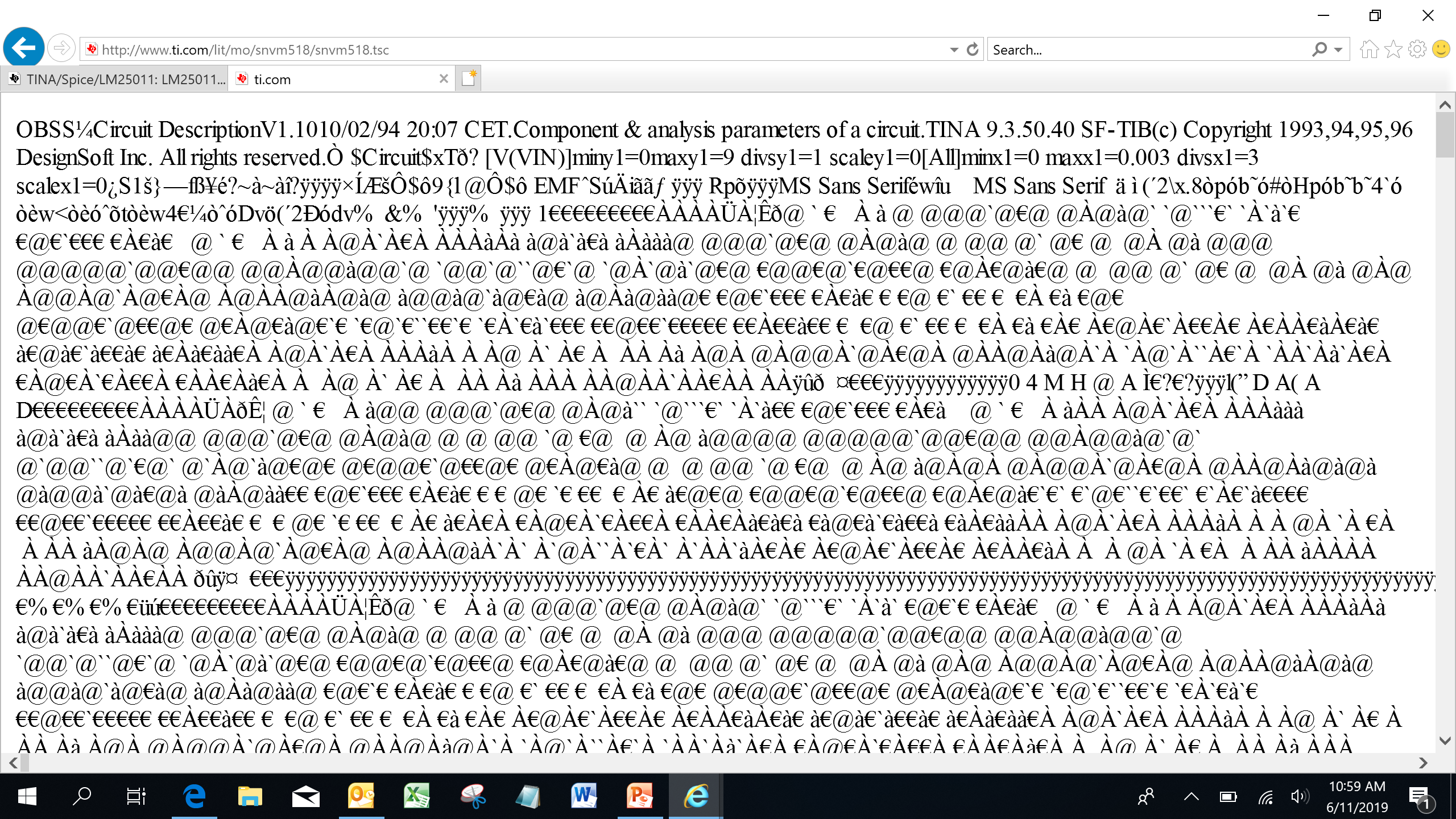The image size is (1456, 819).
Task: Select the ti.com tab
Action: point(341,79)
